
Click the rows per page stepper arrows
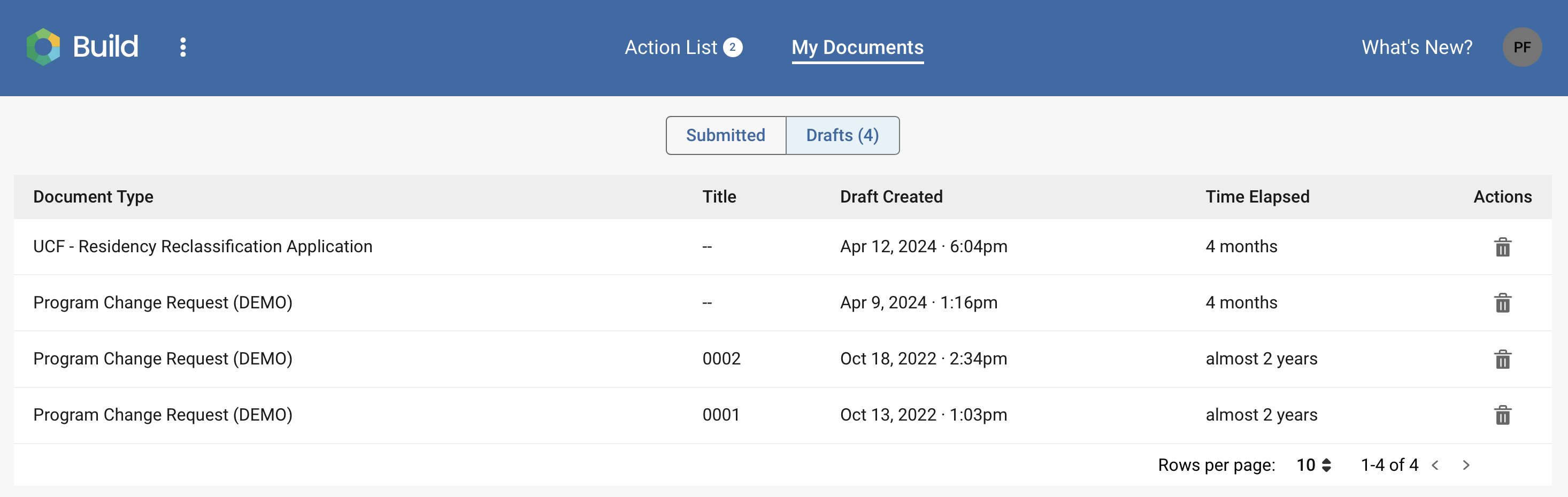[1327, 464]
